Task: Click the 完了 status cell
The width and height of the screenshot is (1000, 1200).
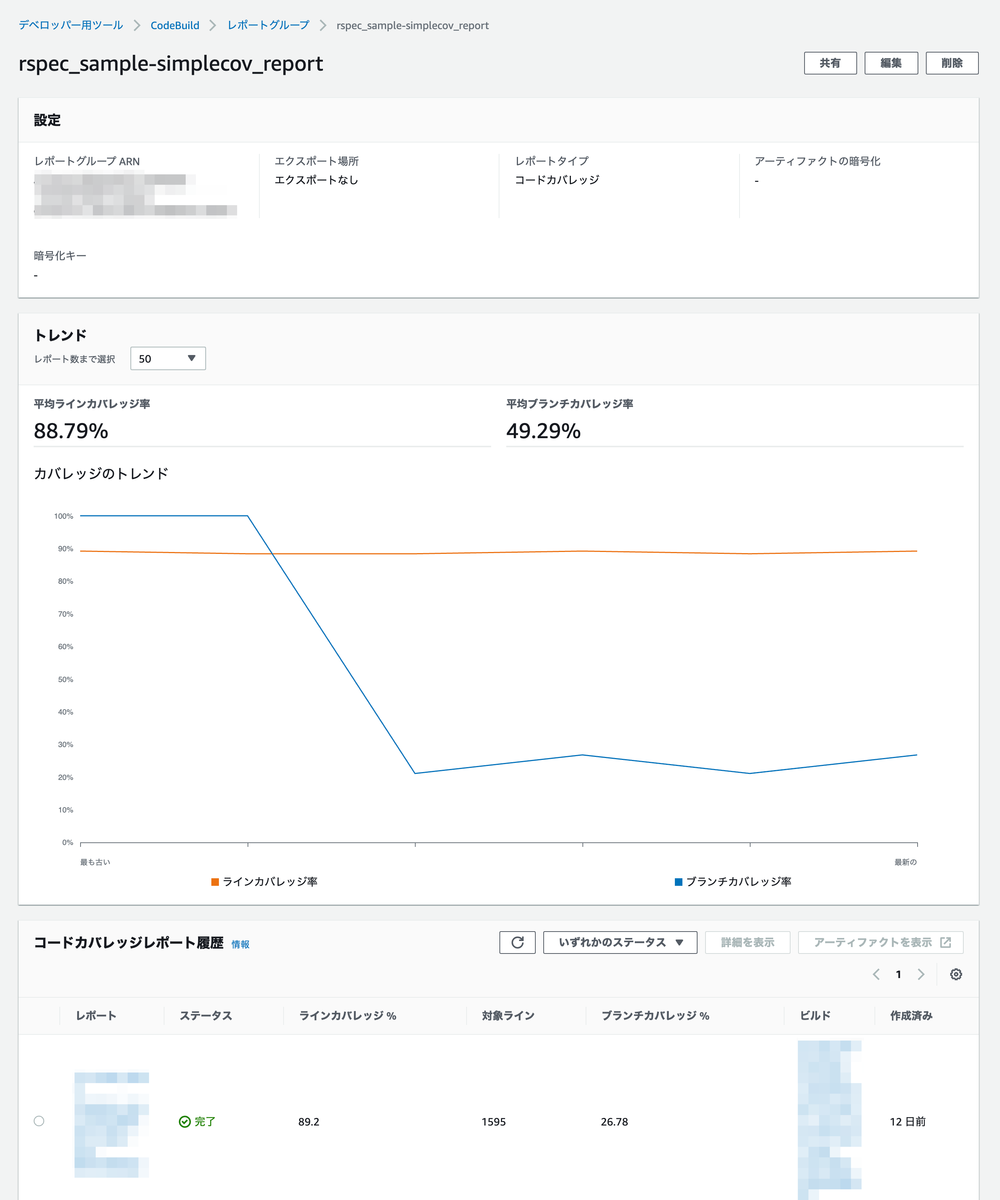Action: pos(197,1122)
